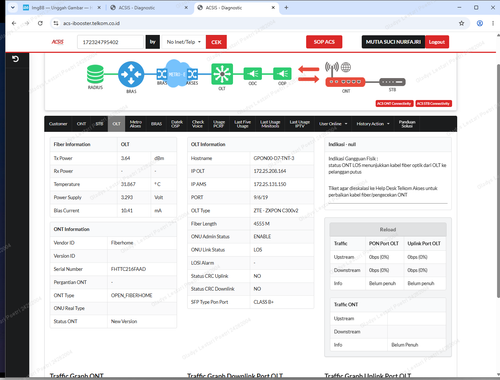Click Fiber Length value 4555 M
This screenshot has height=380, width=500.
[261, 224]
